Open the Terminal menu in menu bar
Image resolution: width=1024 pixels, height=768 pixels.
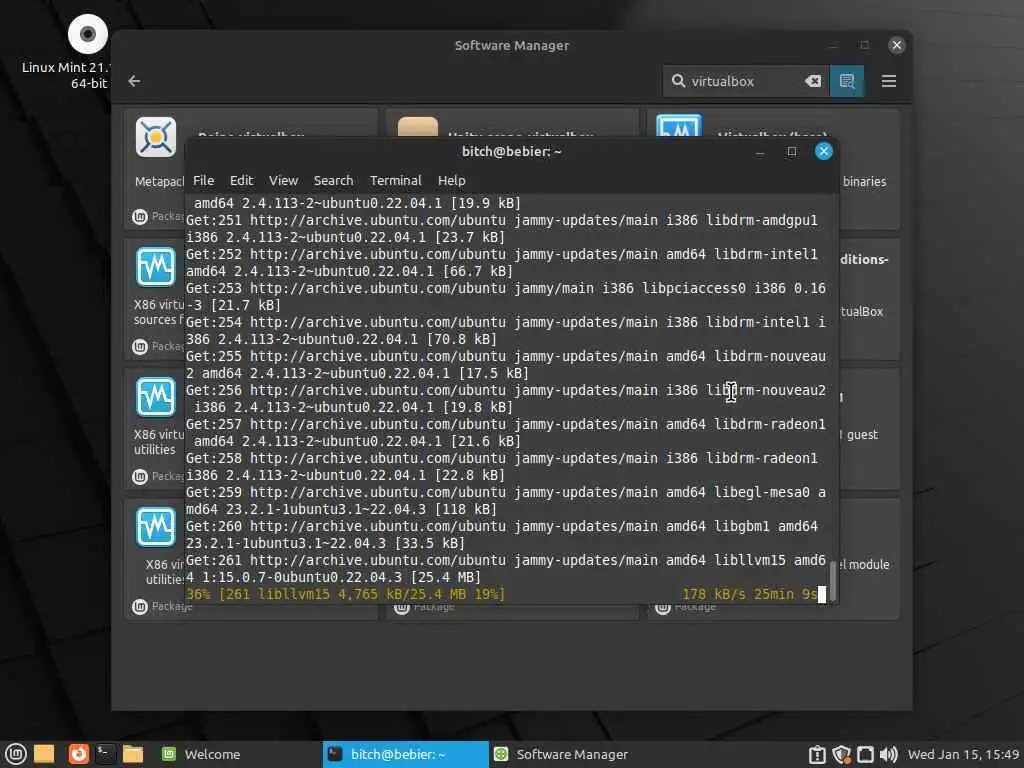[395, 180]
